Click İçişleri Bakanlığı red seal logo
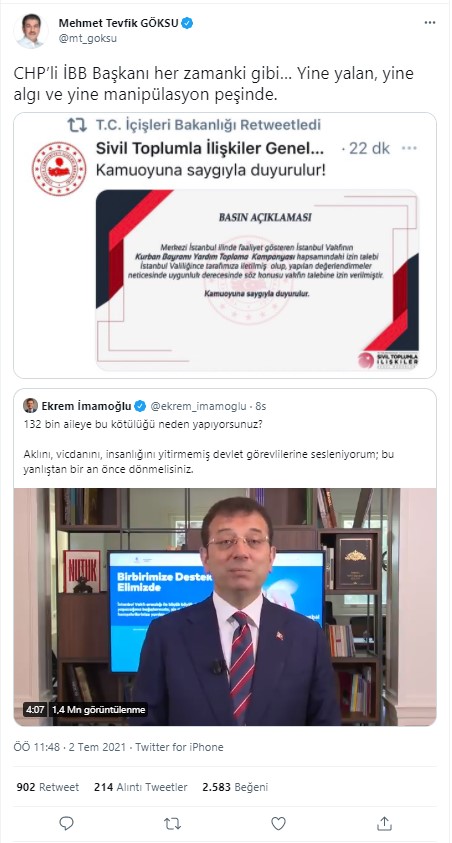The image size is (452, 843). coord(59,168)
